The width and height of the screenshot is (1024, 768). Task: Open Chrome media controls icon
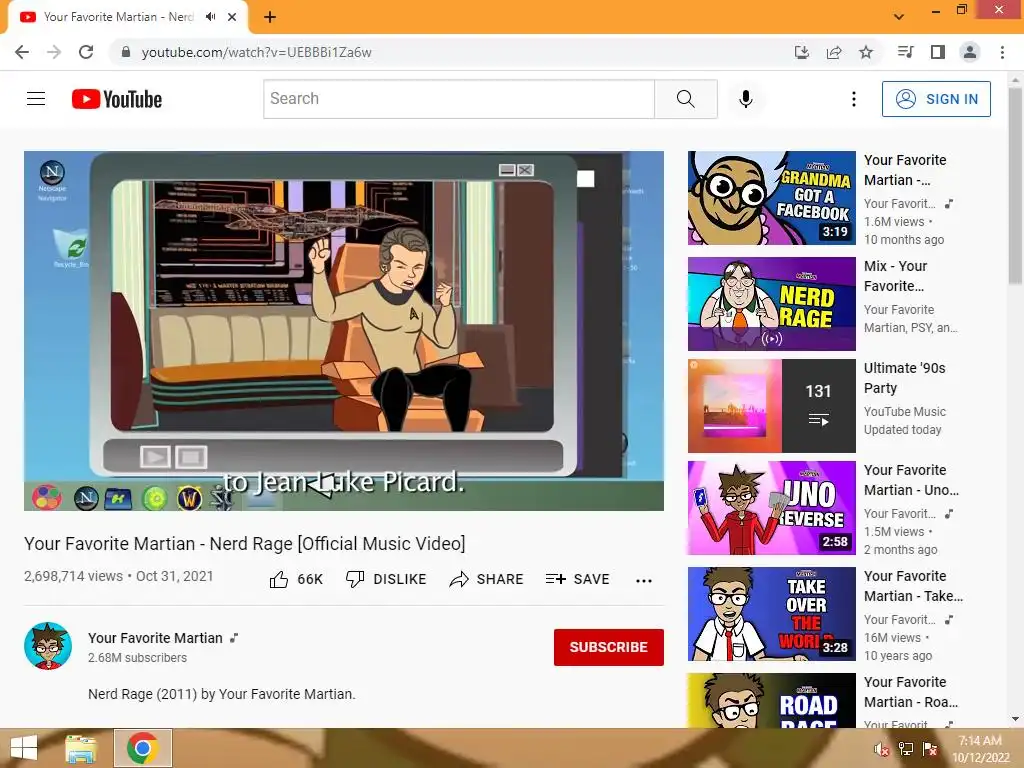[x=905, y=52]
